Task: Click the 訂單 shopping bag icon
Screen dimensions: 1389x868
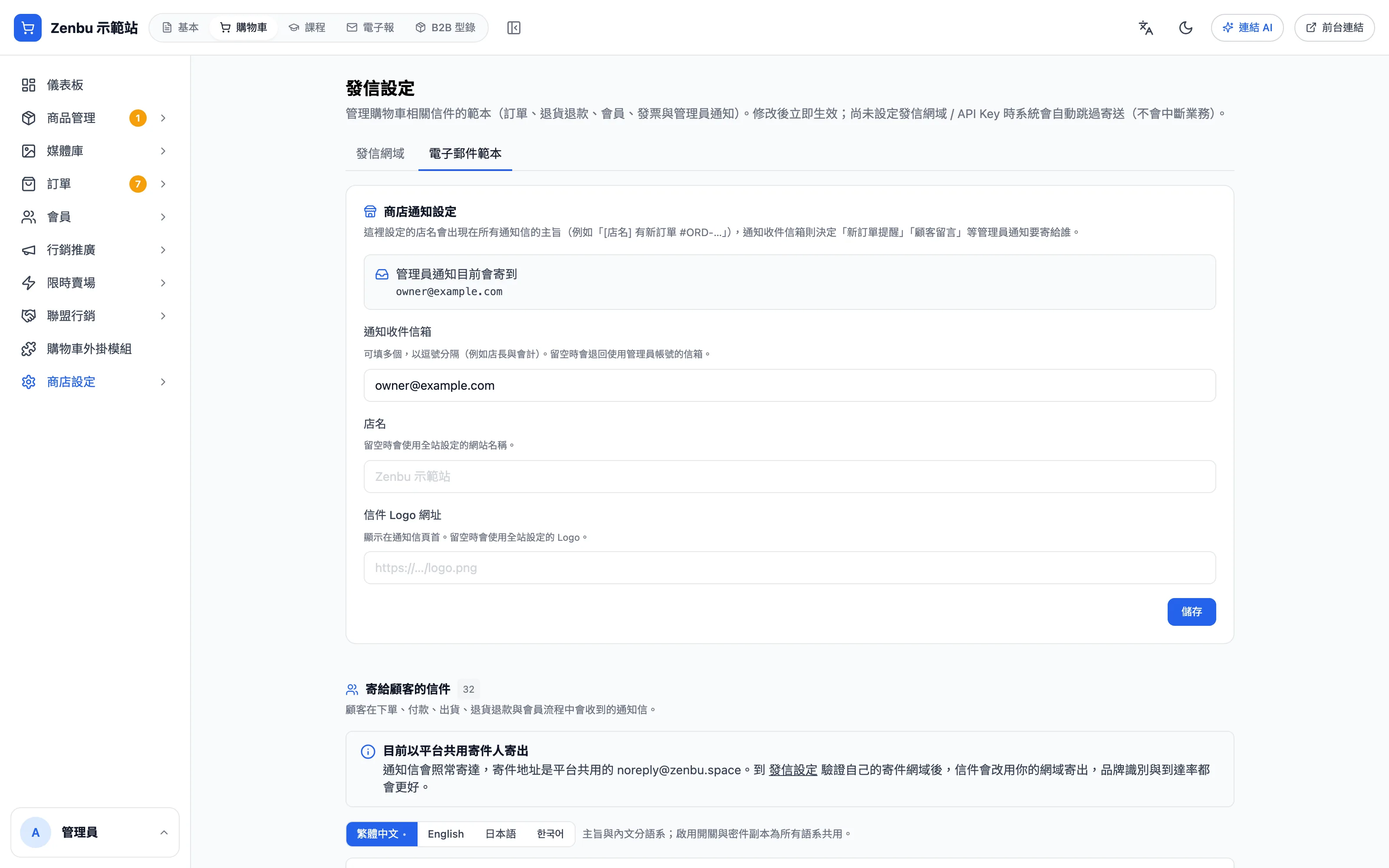Action: click(29, 184)
